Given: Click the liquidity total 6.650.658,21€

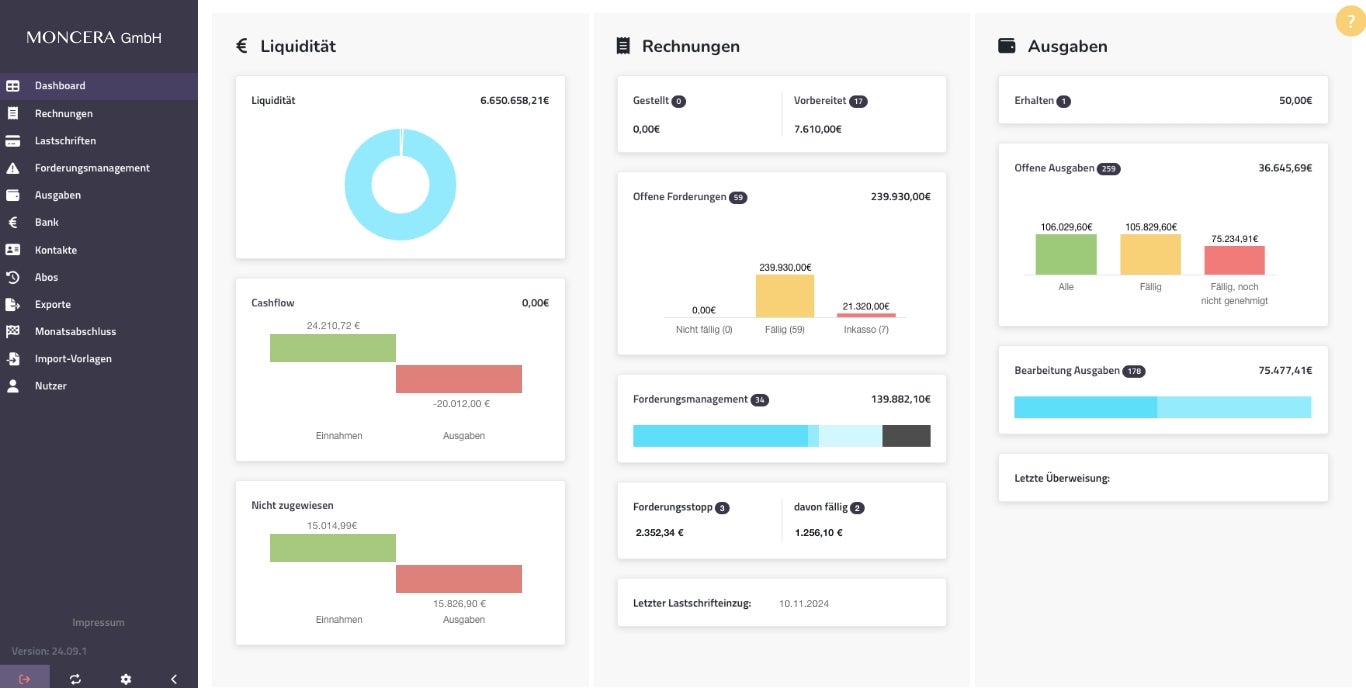Looking at the screenshot, I should click(x=514, y=100).
